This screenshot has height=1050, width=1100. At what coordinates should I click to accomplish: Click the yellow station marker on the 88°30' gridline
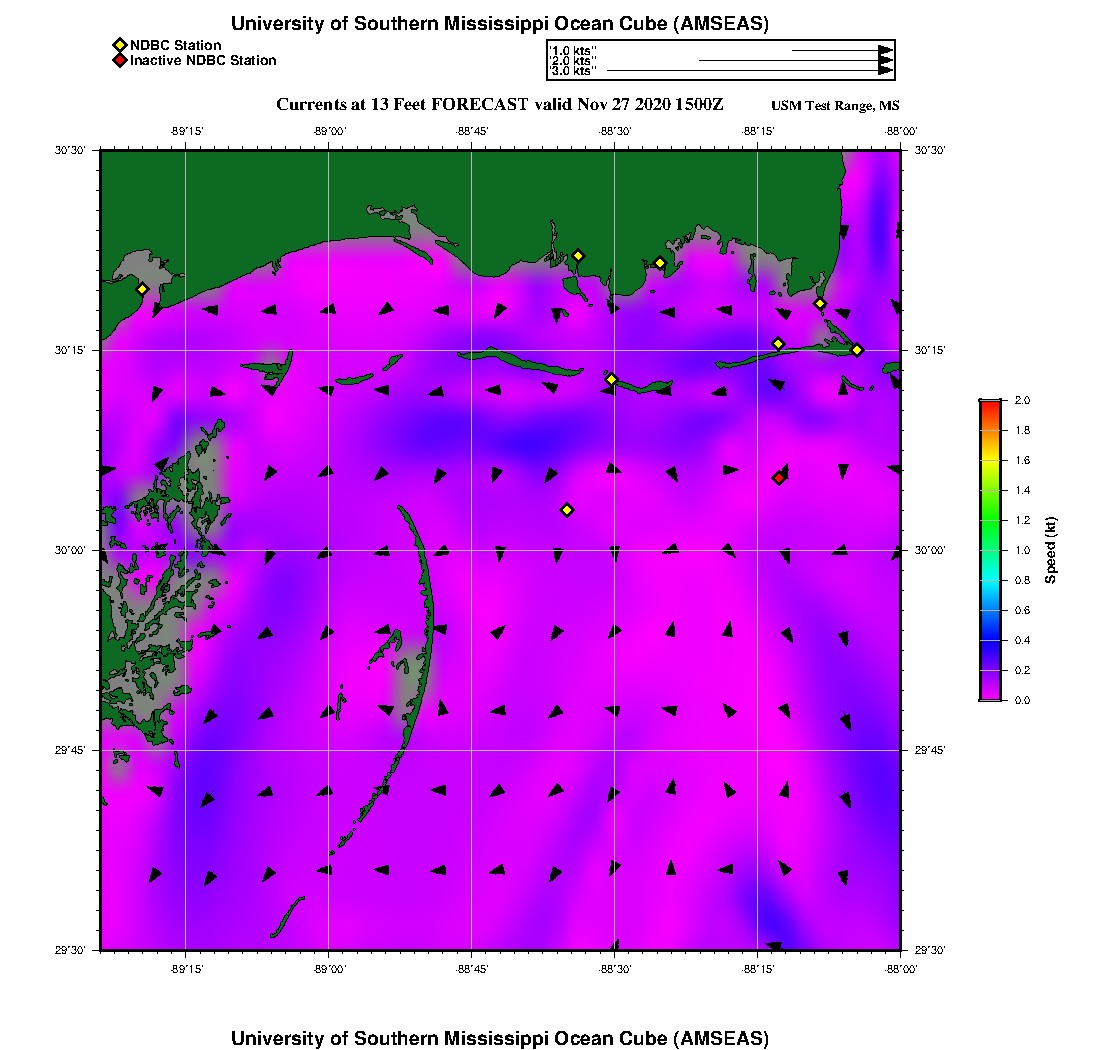point(611,379)
